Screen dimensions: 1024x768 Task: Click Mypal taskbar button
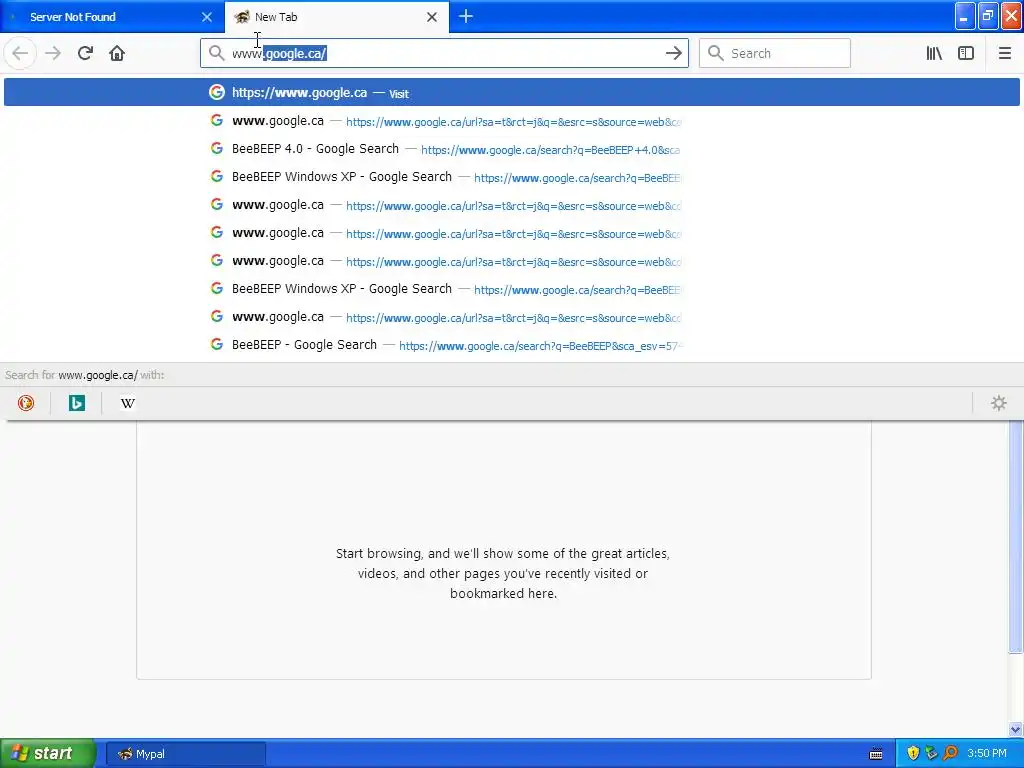pyautogui.click(x=185, y=754)
